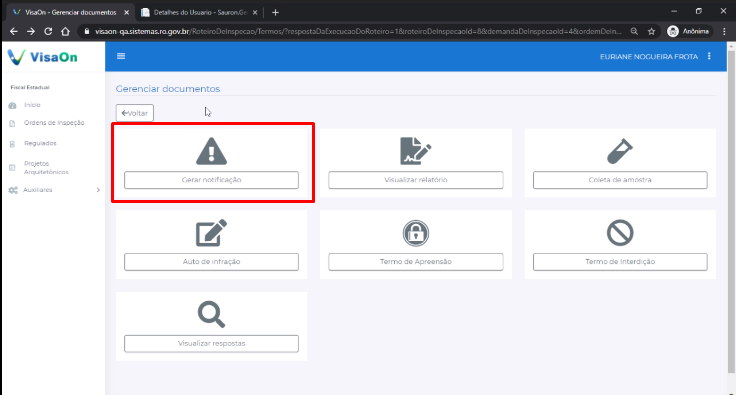Click the test tube sample icon
The width and height of the screenshot is (736, 395).
(620, 151)
